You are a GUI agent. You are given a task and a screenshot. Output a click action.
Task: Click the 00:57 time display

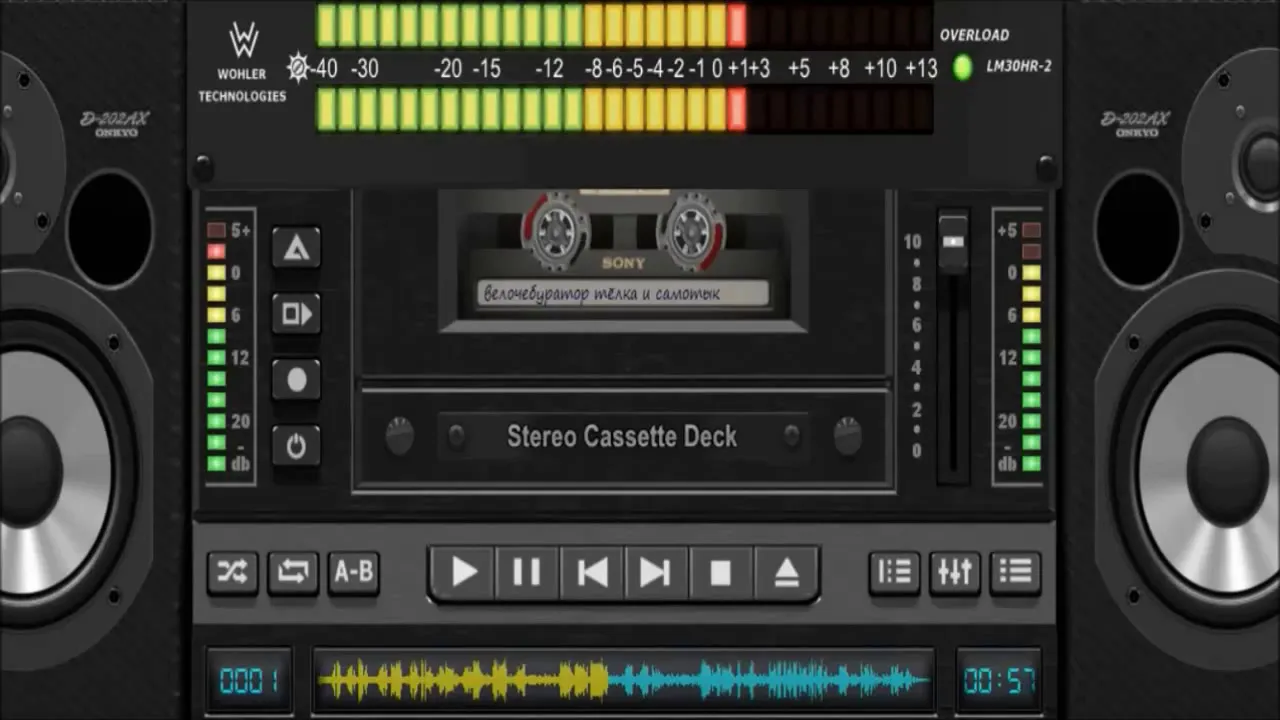[x=998, y=681]
